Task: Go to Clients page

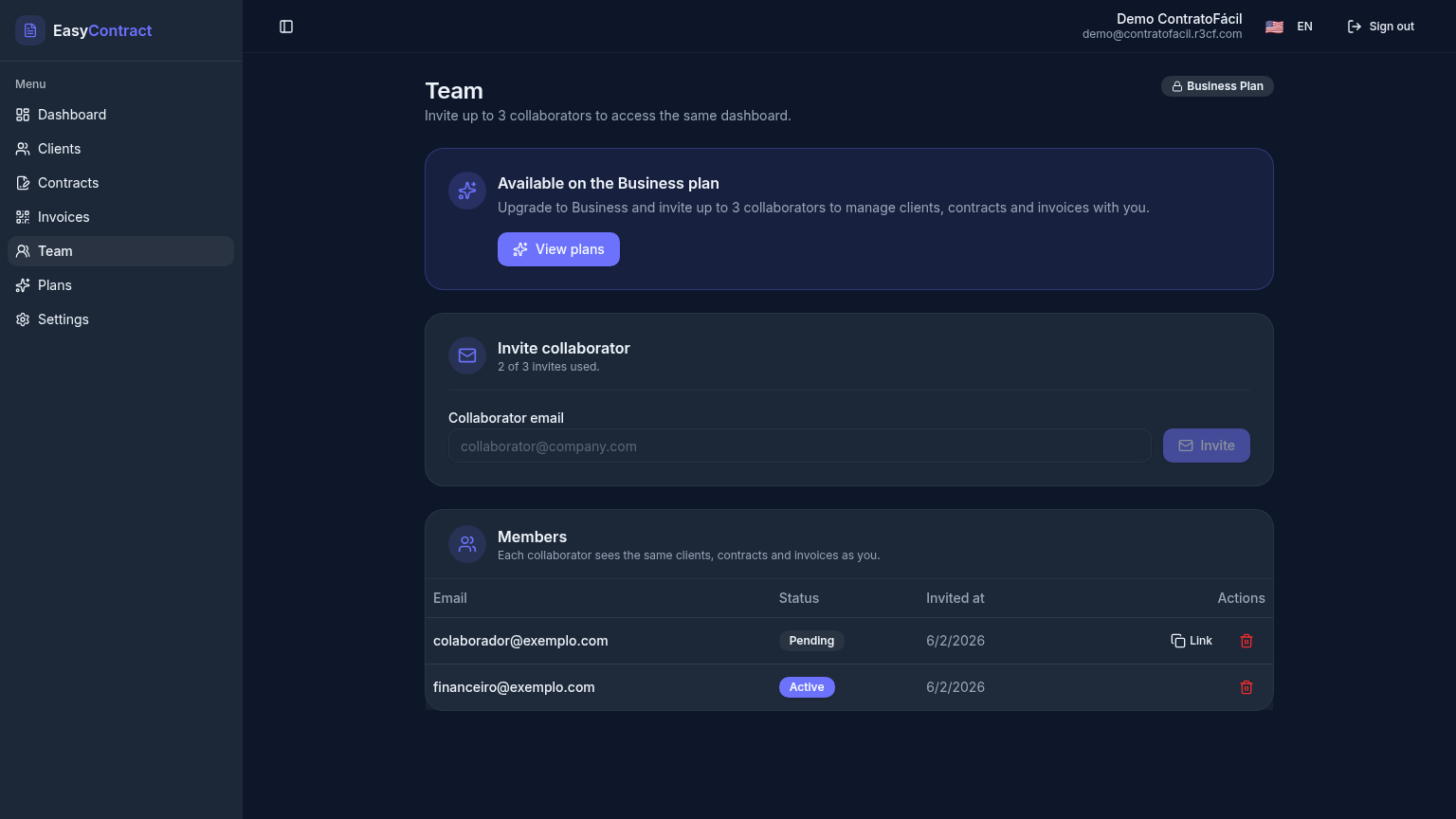Action: [x=120, y=149]
